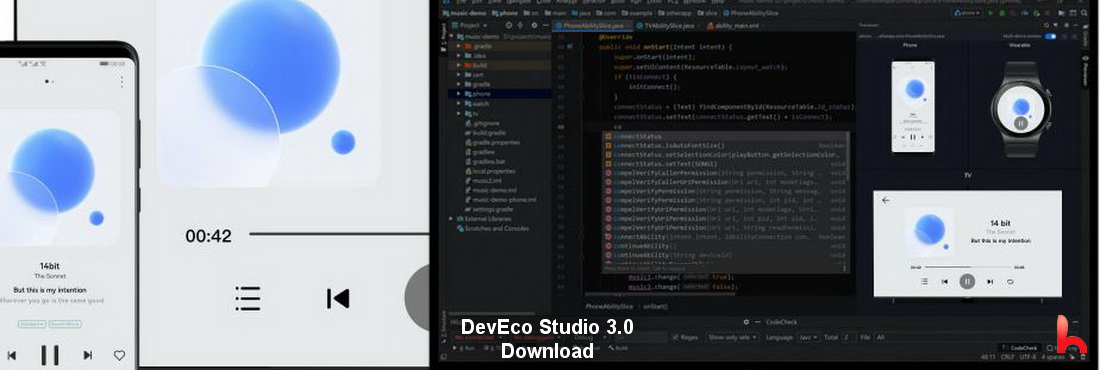Image resolution: width=1100 pixels, height=370 pixels.
Task: Click the Phone preview device screen
Action: click(912, 106)
